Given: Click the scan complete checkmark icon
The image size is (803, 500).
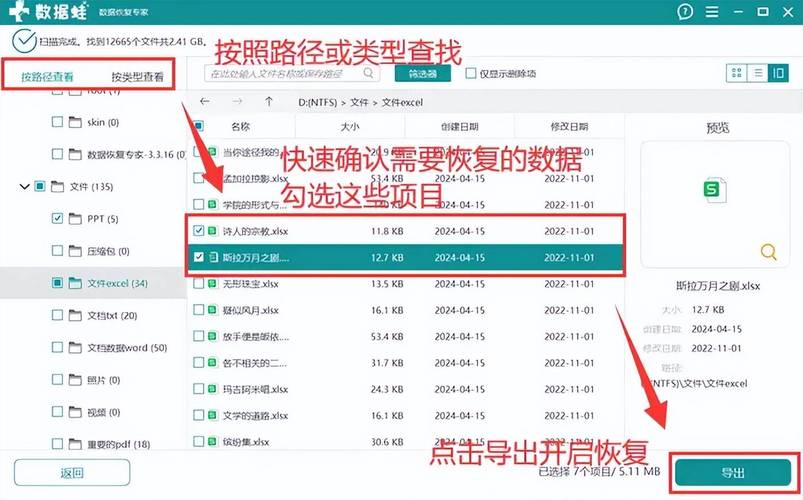Looking at the screenshot, I should point(24,41).
